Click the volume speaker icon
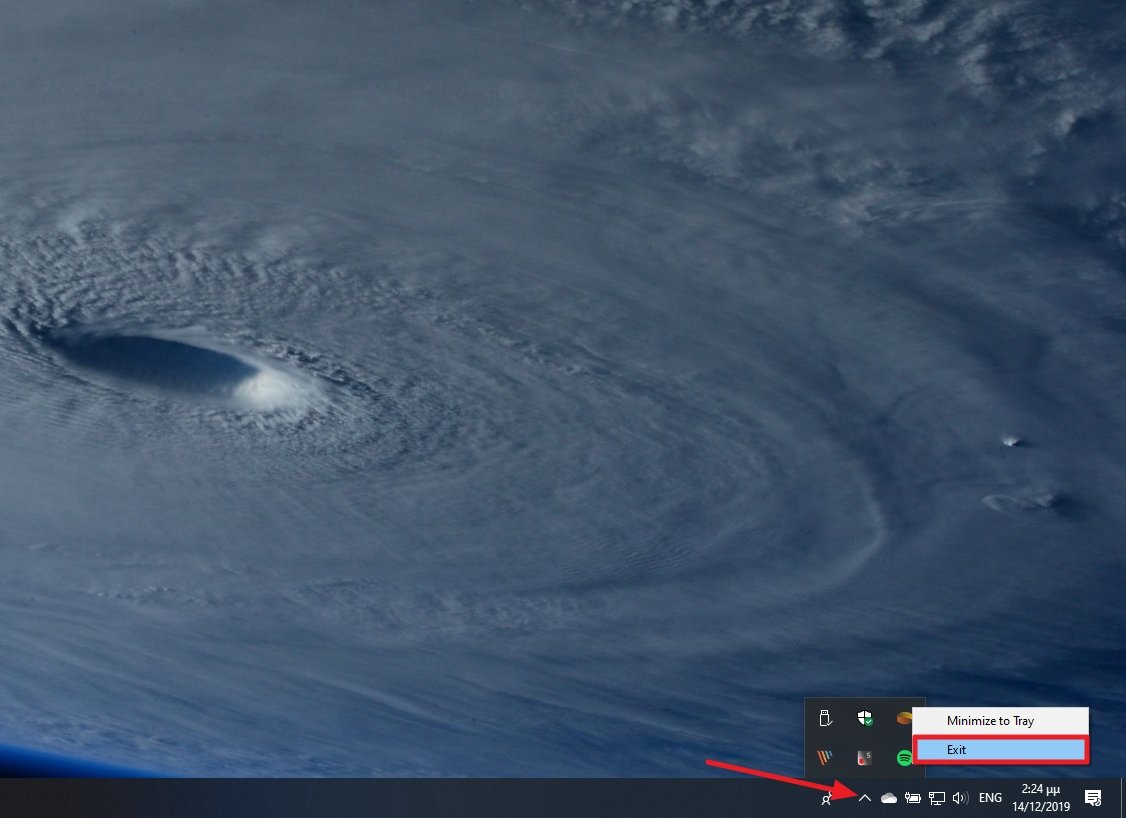 [x=961, y=798]
